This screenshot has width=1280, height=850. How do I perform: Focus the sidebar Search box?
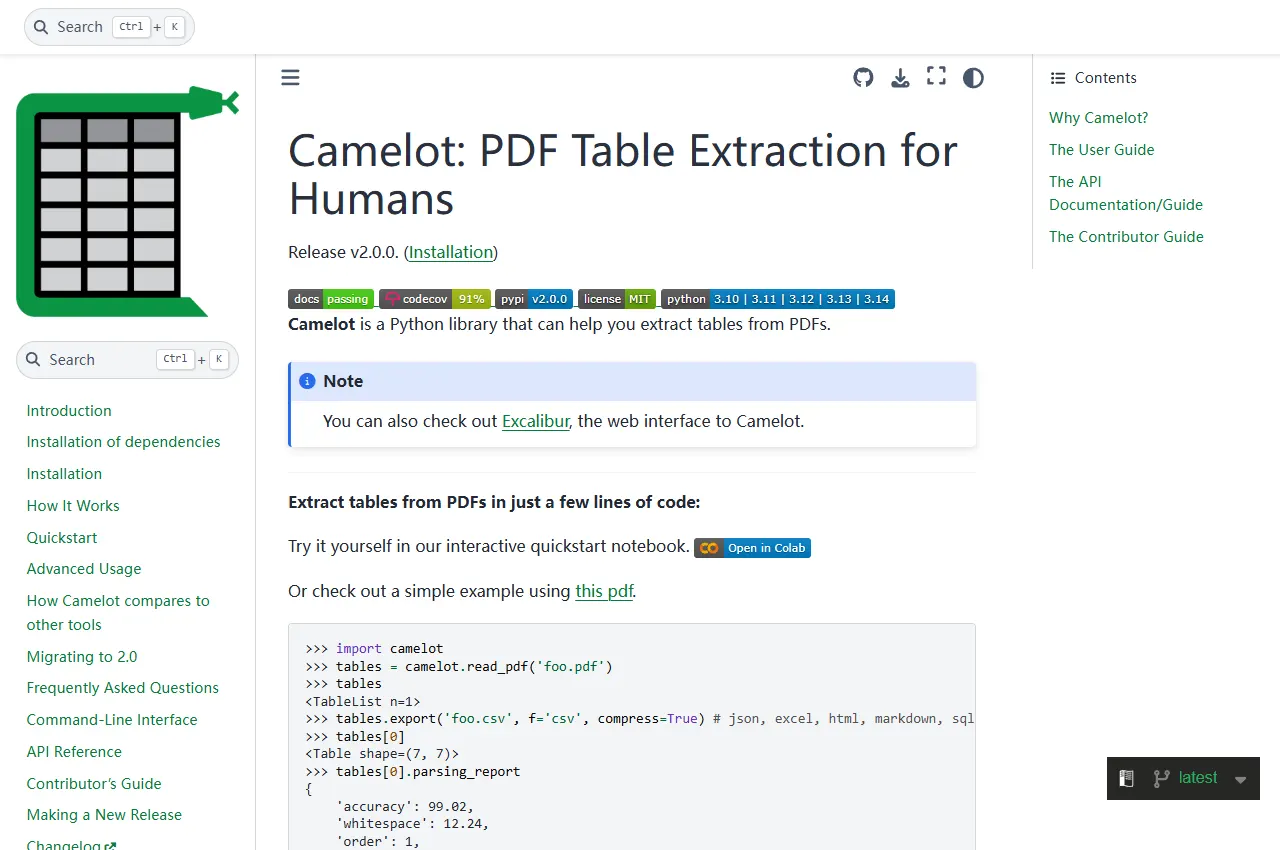pos(127,360)
